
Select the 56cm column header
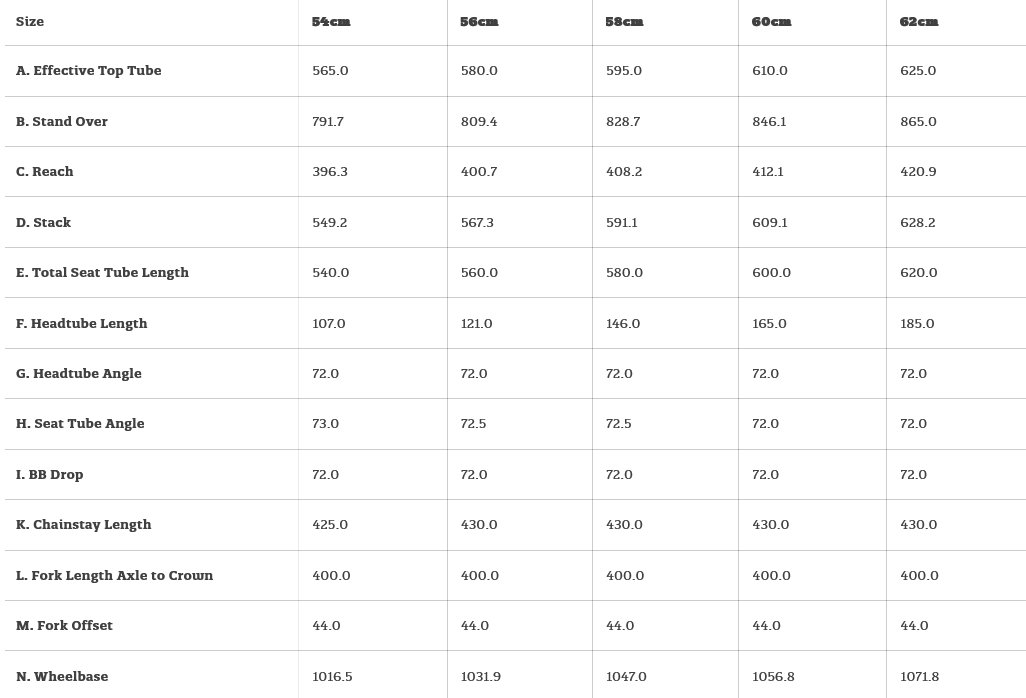[479, 22]
